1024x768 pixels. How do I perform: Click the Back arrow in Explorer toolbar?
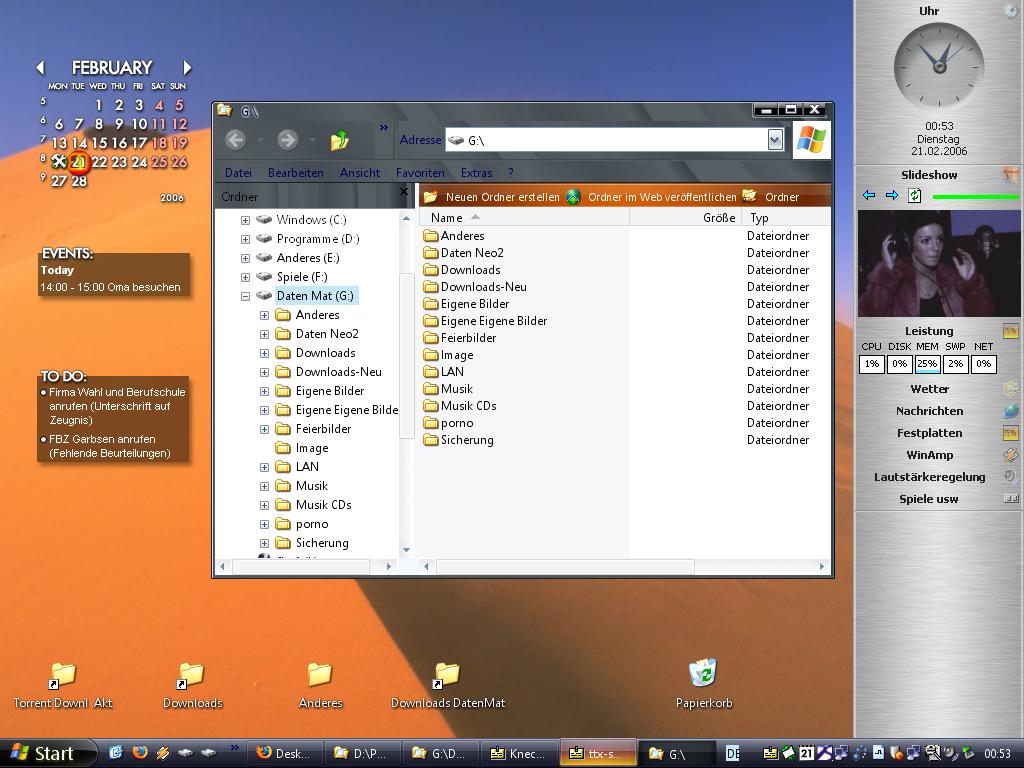coord(236,140)
